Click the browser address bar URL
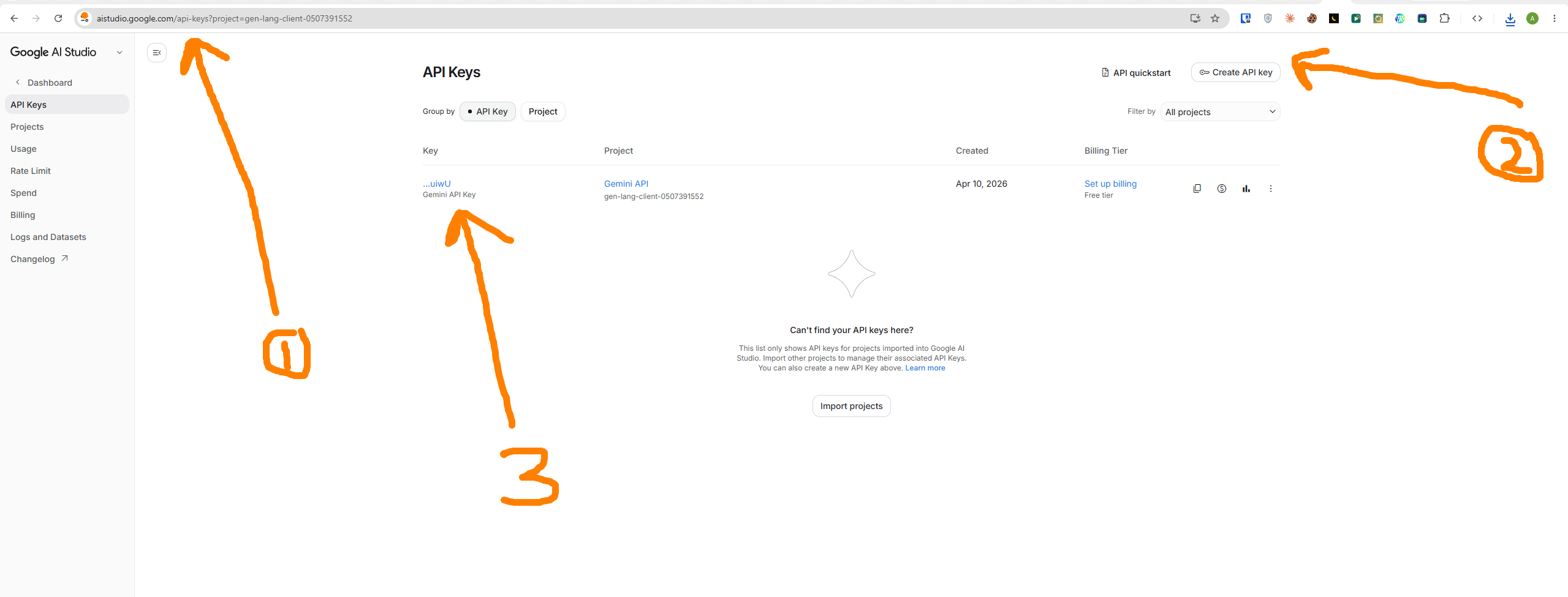Screen dimensions: 1568x597 click(x=224, y=18)
